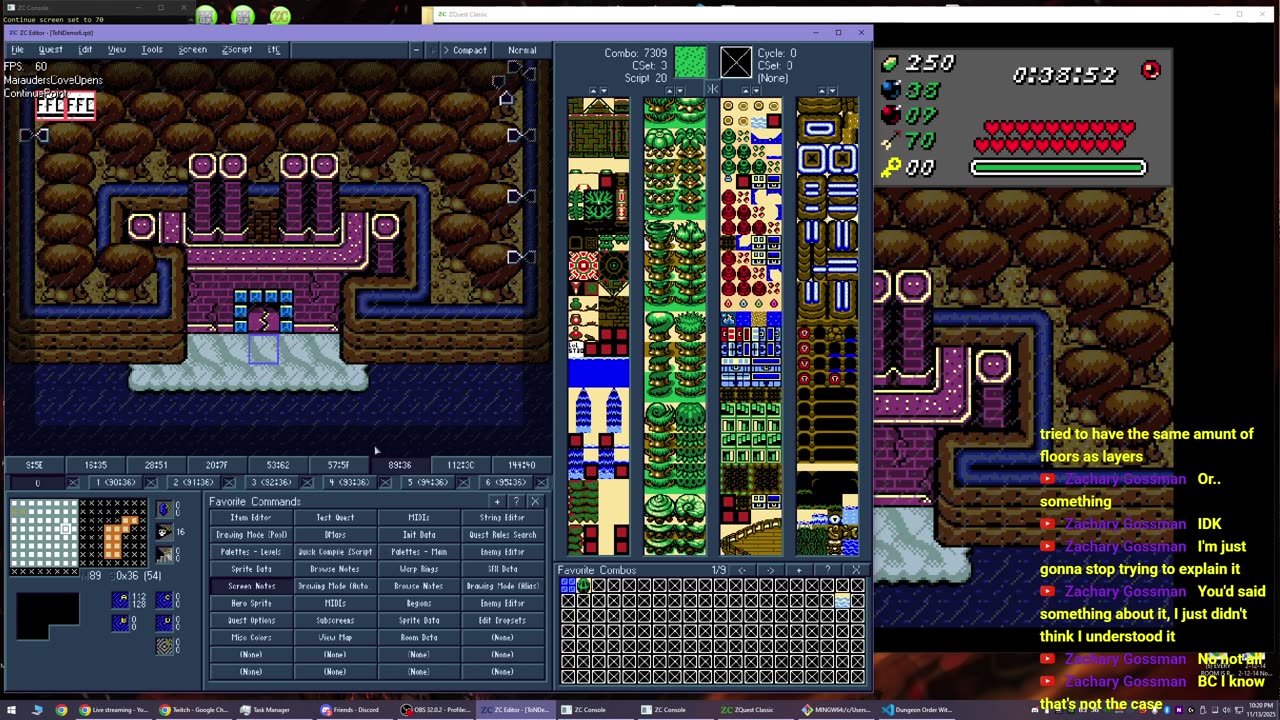Open Dungeon Order taskbar item
Image resolution: width=1280 pixels, height=720 pixels.
click(917, 710)
